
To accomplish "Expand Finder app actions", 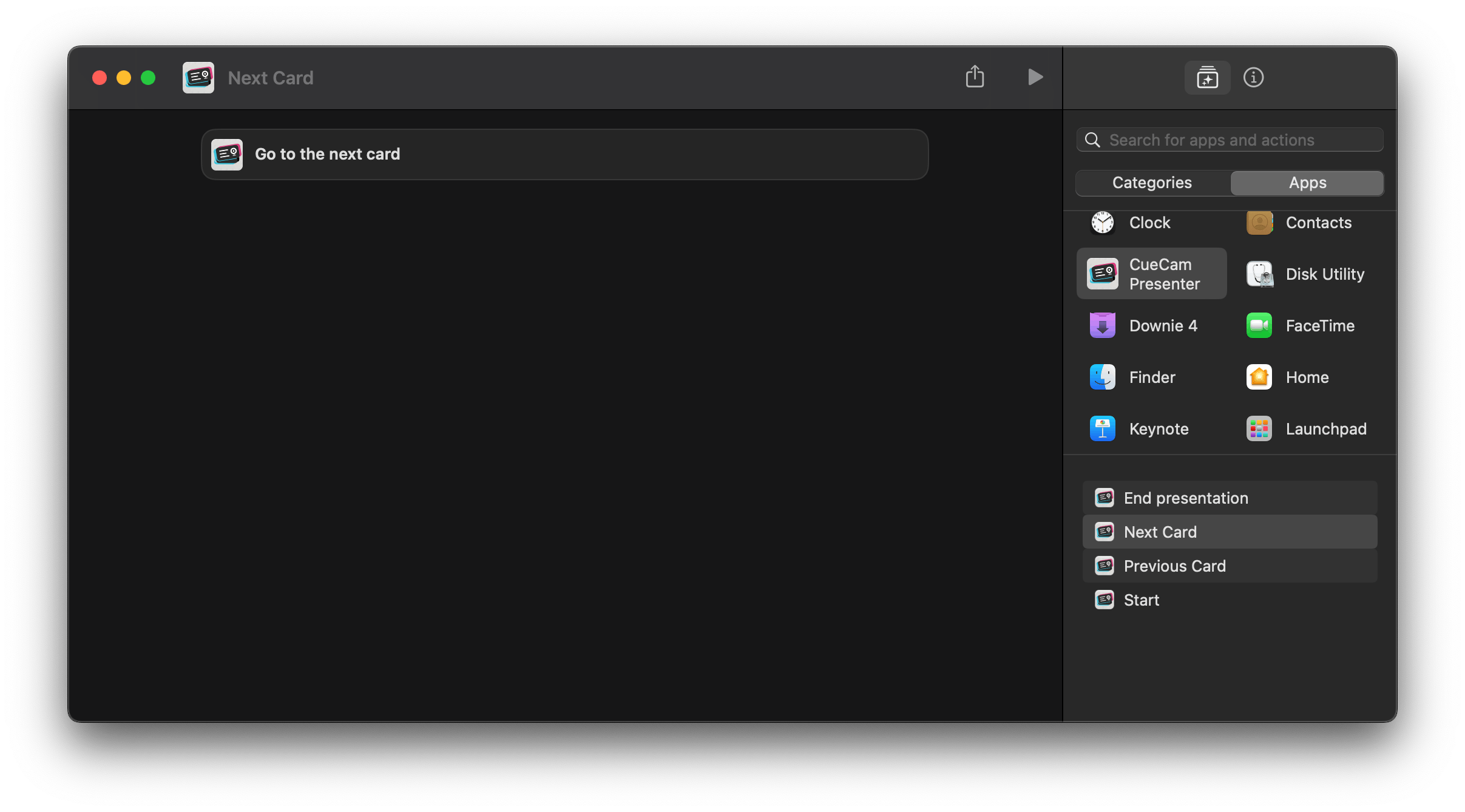I will tap(1151, 378).
